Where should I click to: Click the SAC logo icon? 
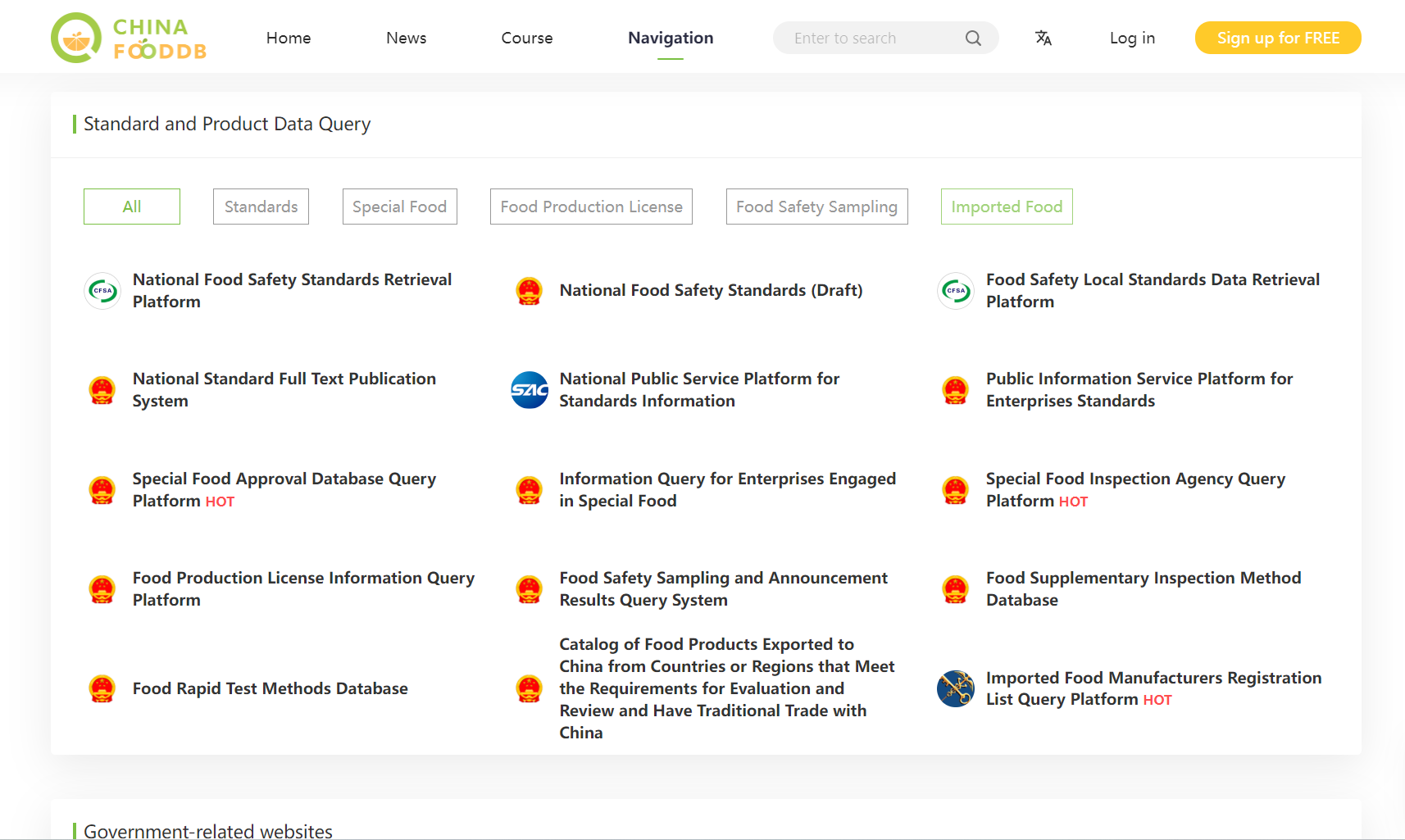[530, 390]
